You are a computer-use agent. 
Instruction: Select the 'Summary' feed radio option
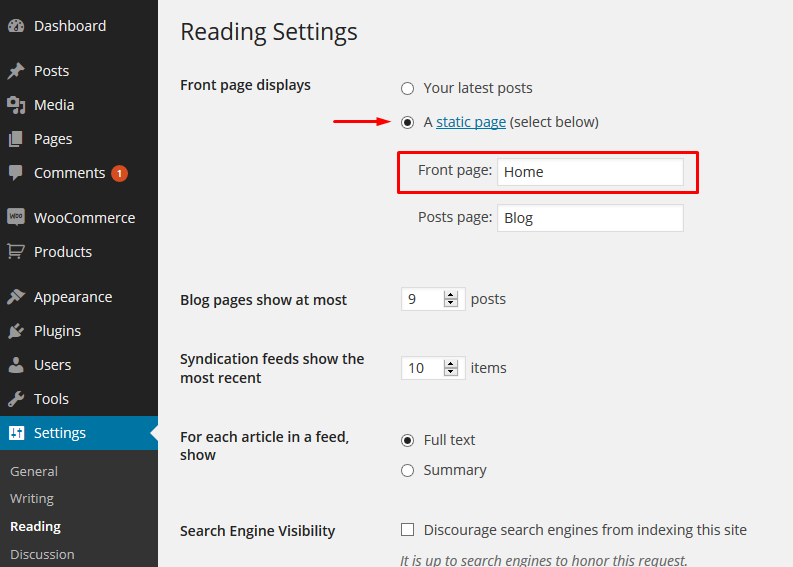click(x=407, y=470)
